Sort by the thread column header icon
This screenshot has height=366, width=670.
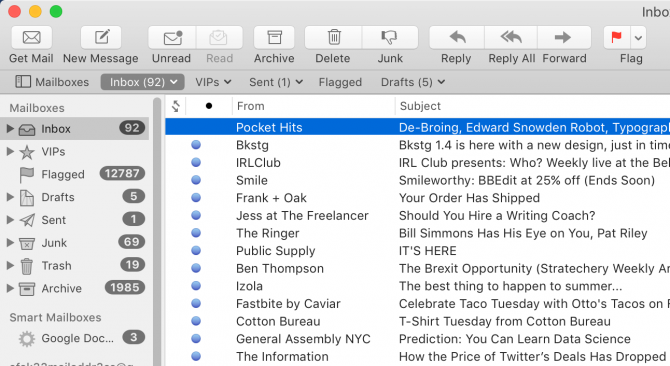176,106
